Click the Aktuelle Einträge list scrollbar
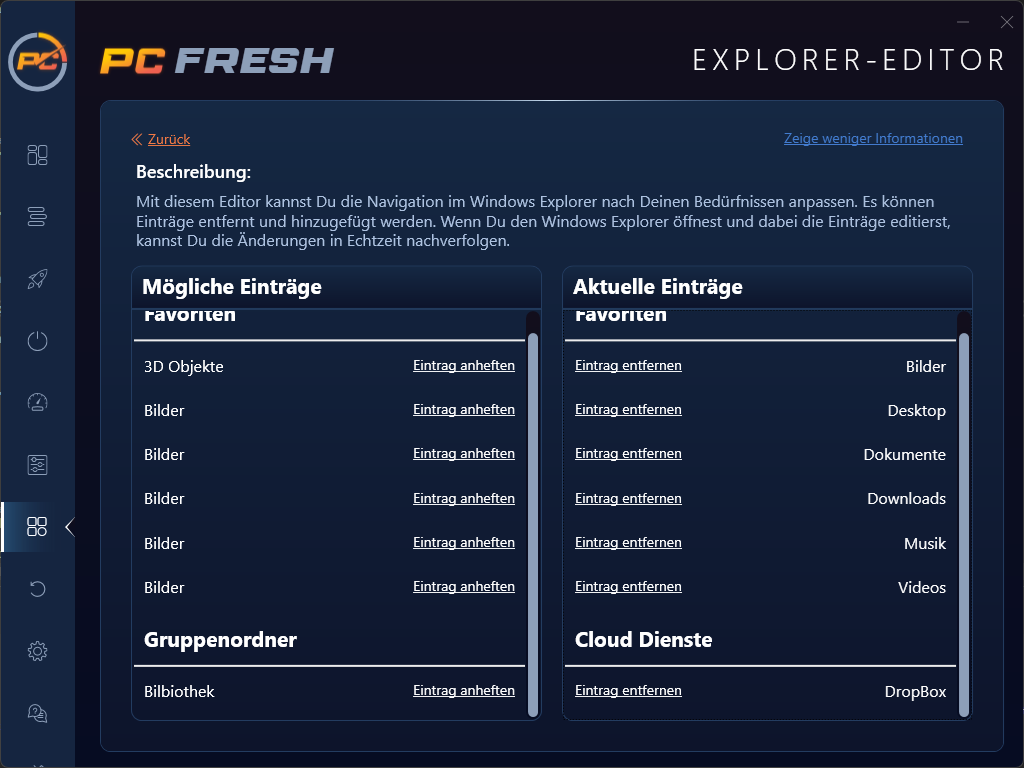1024x768 pixels. click(x=964, y=524)
